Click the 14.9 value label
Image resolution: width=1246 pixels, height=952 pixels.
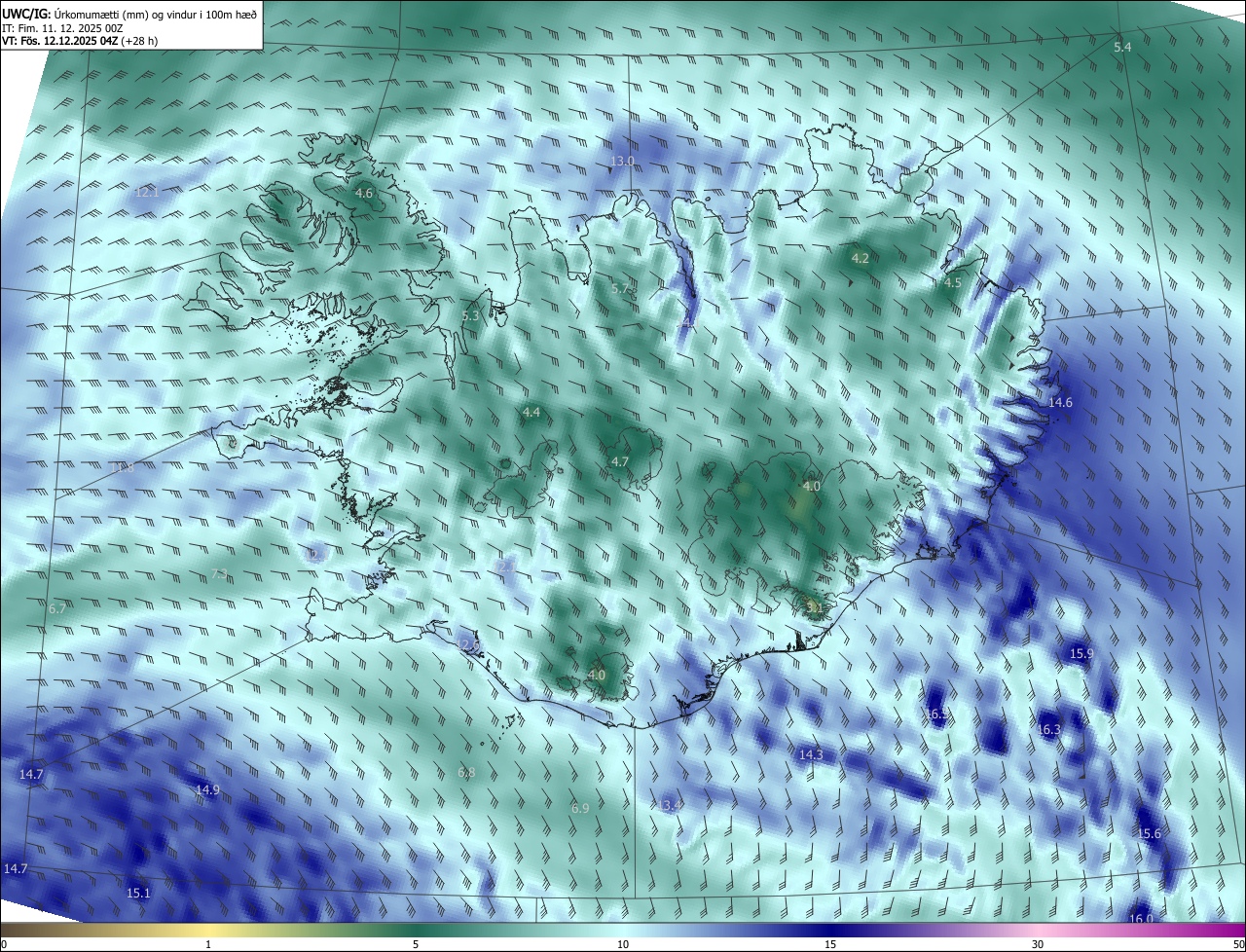coord(207,790)
